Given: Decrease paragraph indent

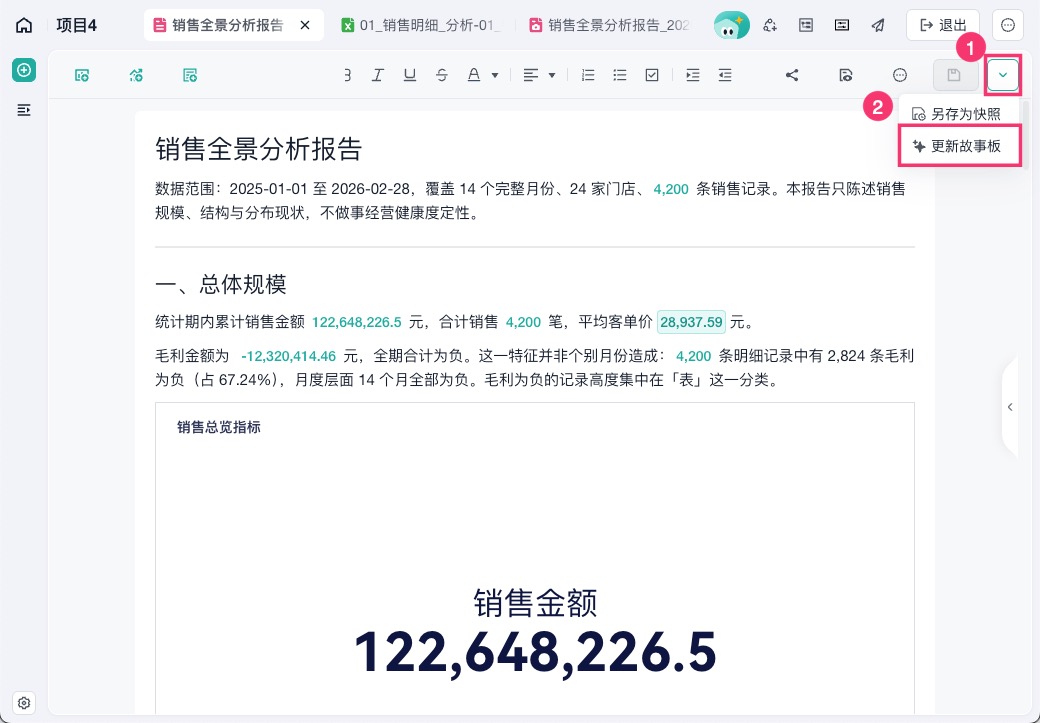Looking at the screenshot, I should click(x=725, y=75).
